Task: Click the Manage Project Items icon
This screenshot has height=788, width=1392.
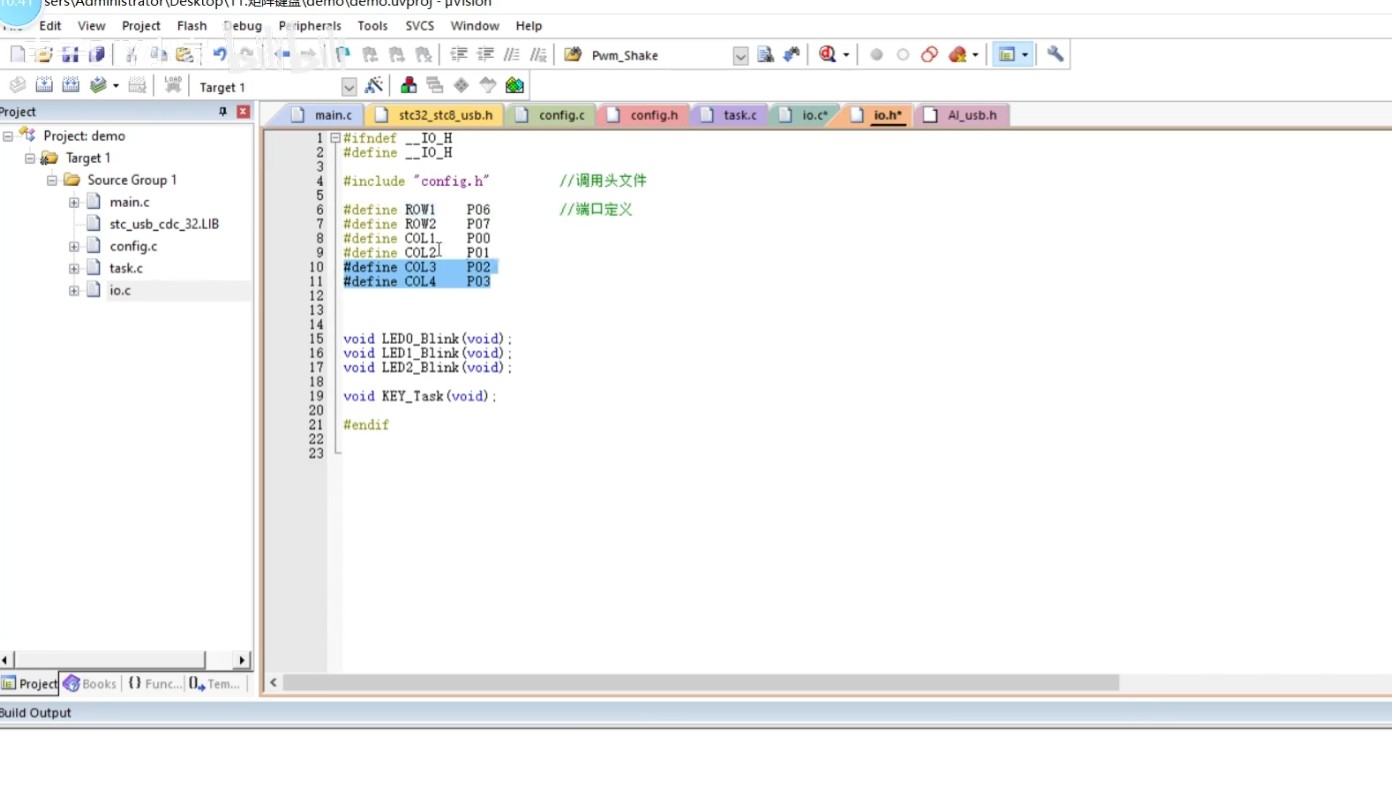Action: tap(408, 86)
